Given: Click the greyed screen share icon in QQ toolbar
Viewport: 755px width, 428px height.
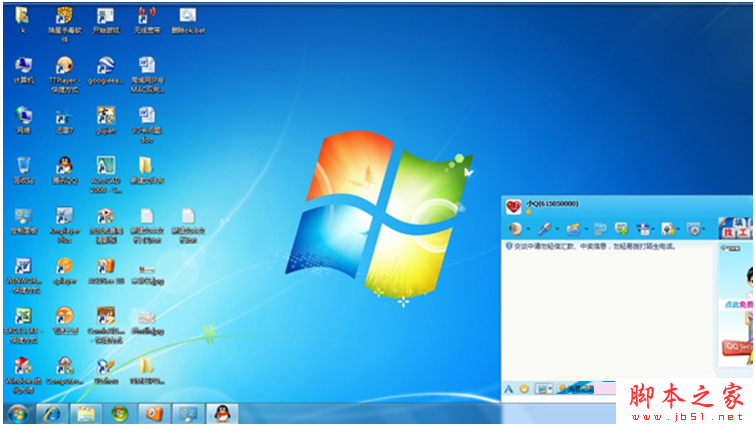Looking at the screenshot, I should coord(600,229).
